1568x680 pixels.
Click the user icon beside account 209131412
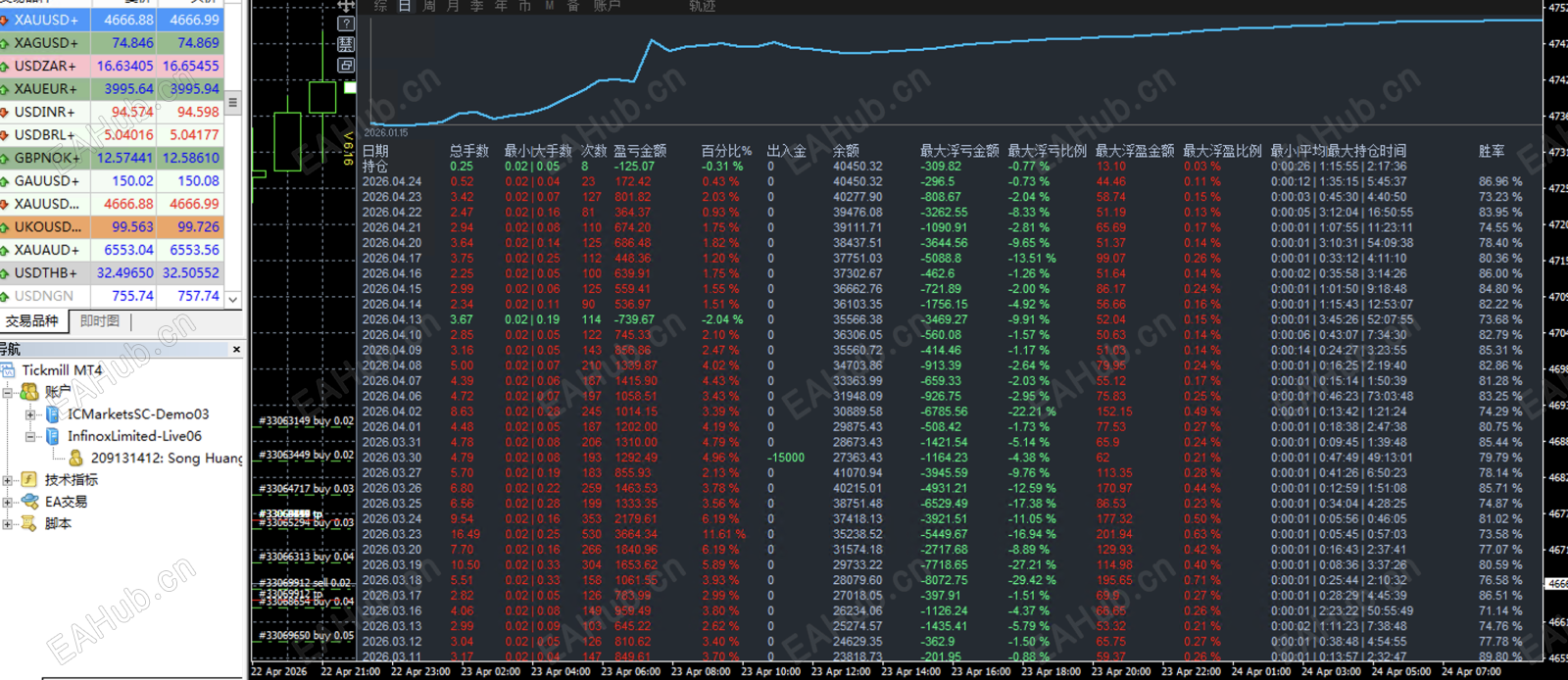[x=75, y=458]
